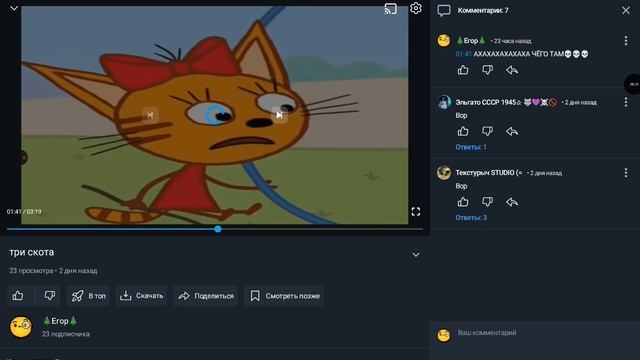
Task: Expand Ответы: 1 replies
Action: tap(471, 147)
